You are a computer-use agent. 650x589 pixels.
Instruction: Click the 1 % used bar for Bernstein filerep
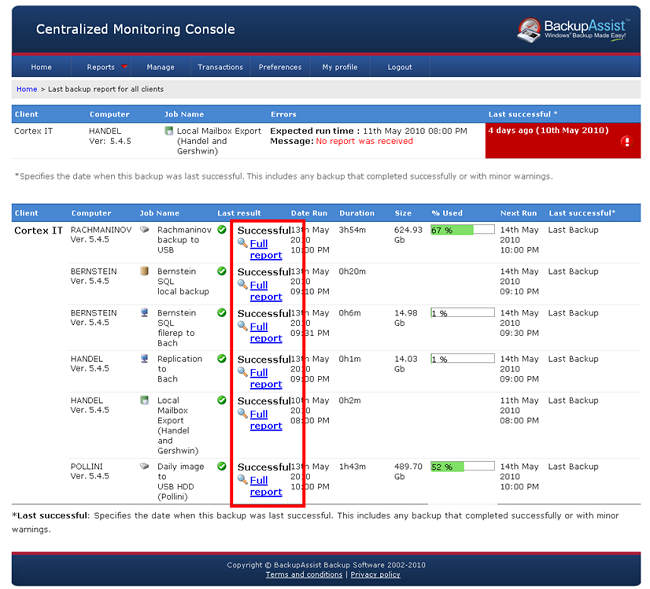(x=462, y=313)
